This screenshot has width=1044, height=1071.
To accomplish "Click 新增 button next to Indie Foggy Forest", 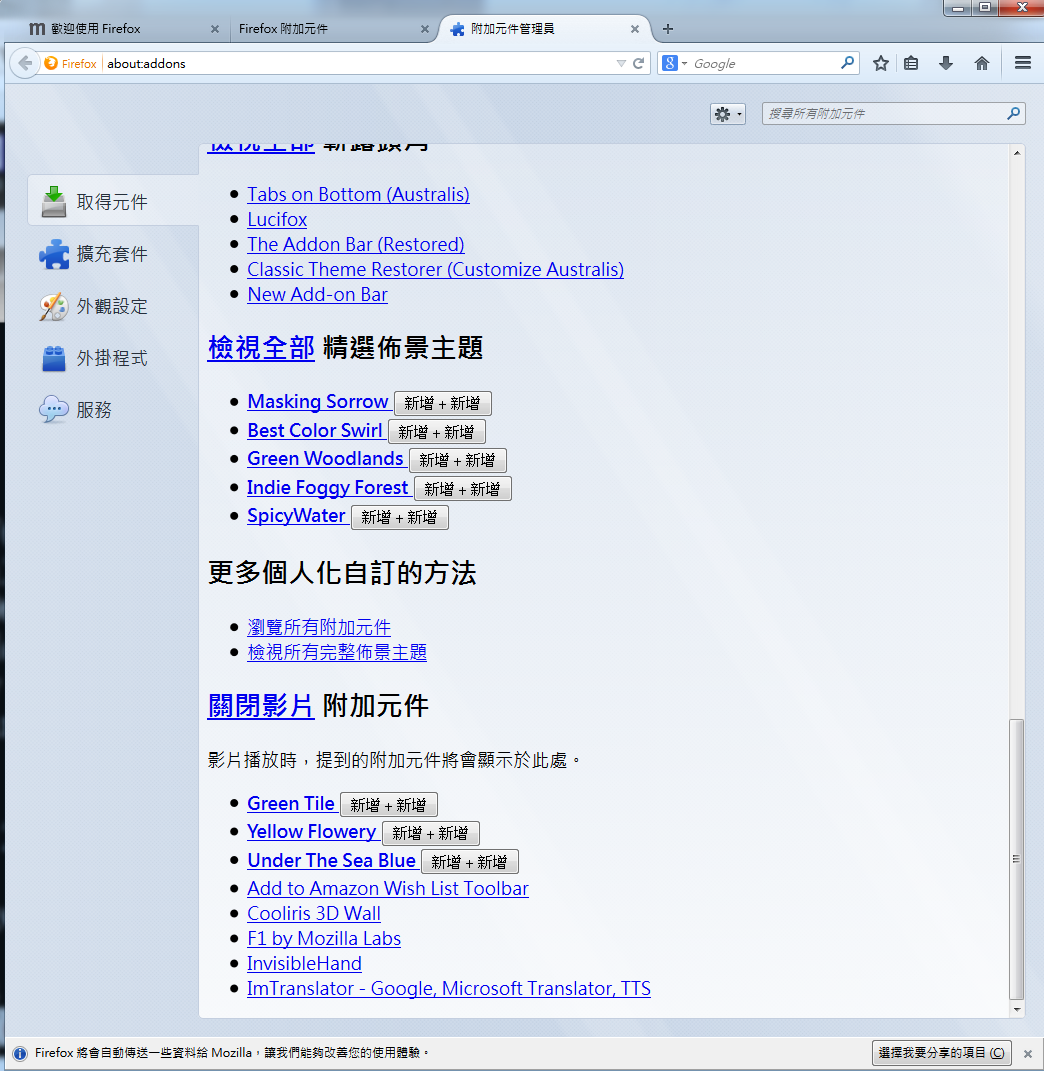I will point(463,489).
